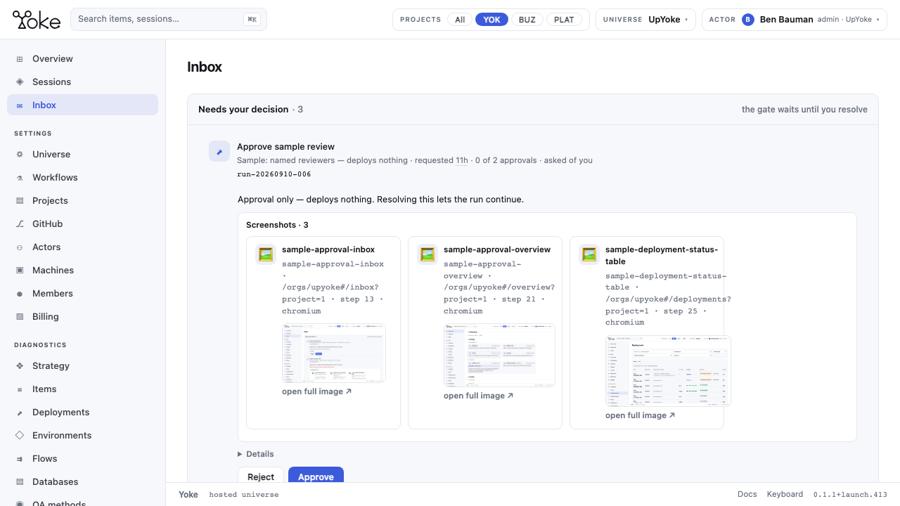Select the Sessions icon in sidebar
The width and height of the screenshot is (900, 506).
point(20,81)
